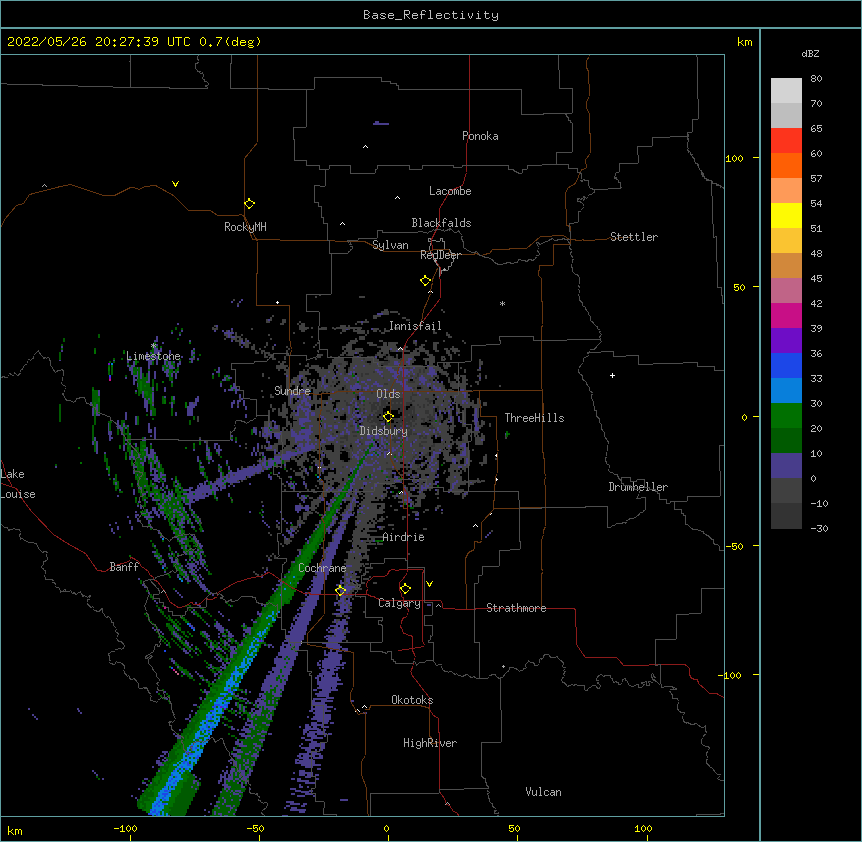862x842 pixels.
Task: Click the Okotoks label
Action: [412, 700]
